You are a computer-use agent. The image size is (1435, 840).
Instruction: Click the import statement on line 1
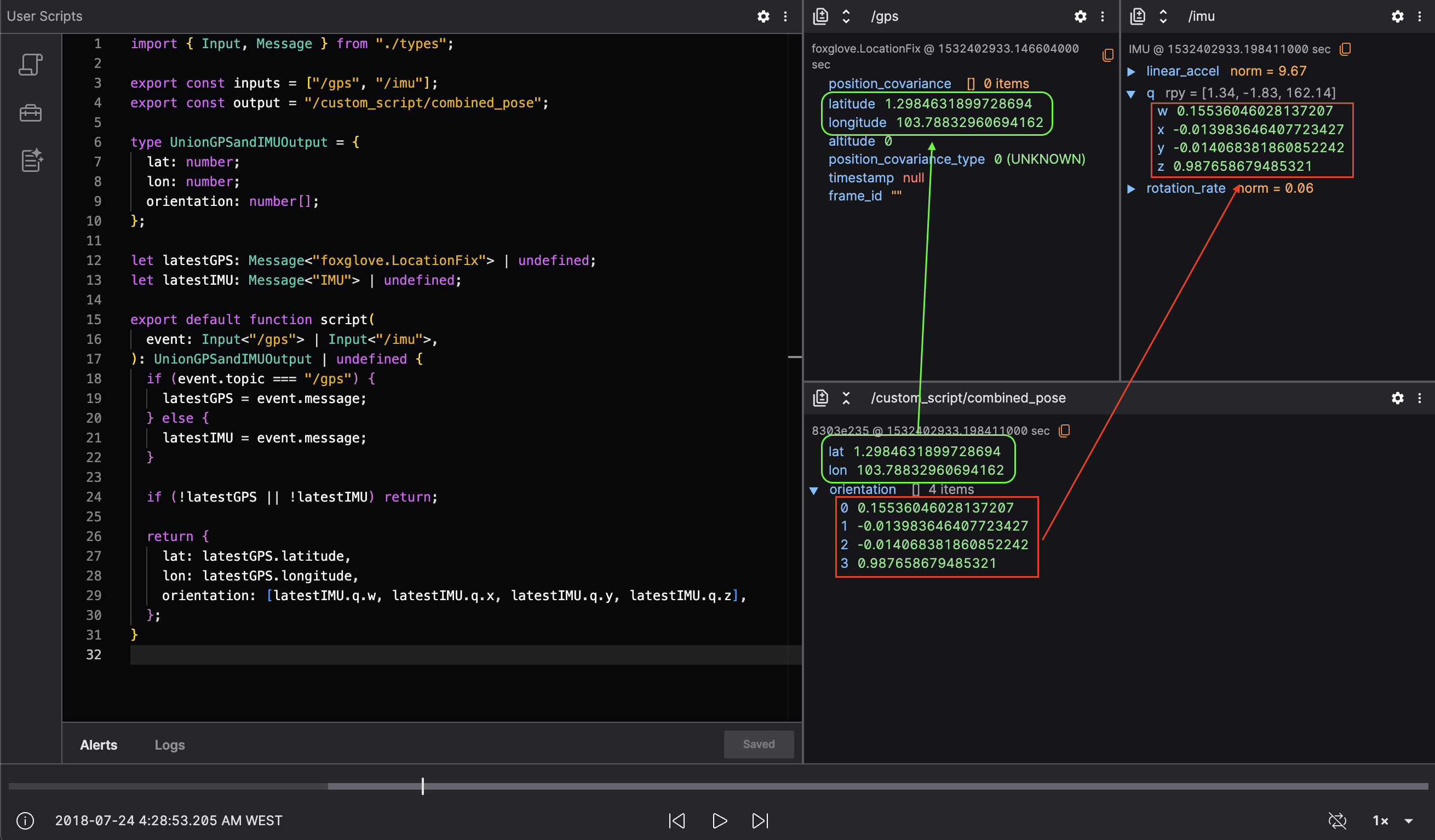coord(291,44)
